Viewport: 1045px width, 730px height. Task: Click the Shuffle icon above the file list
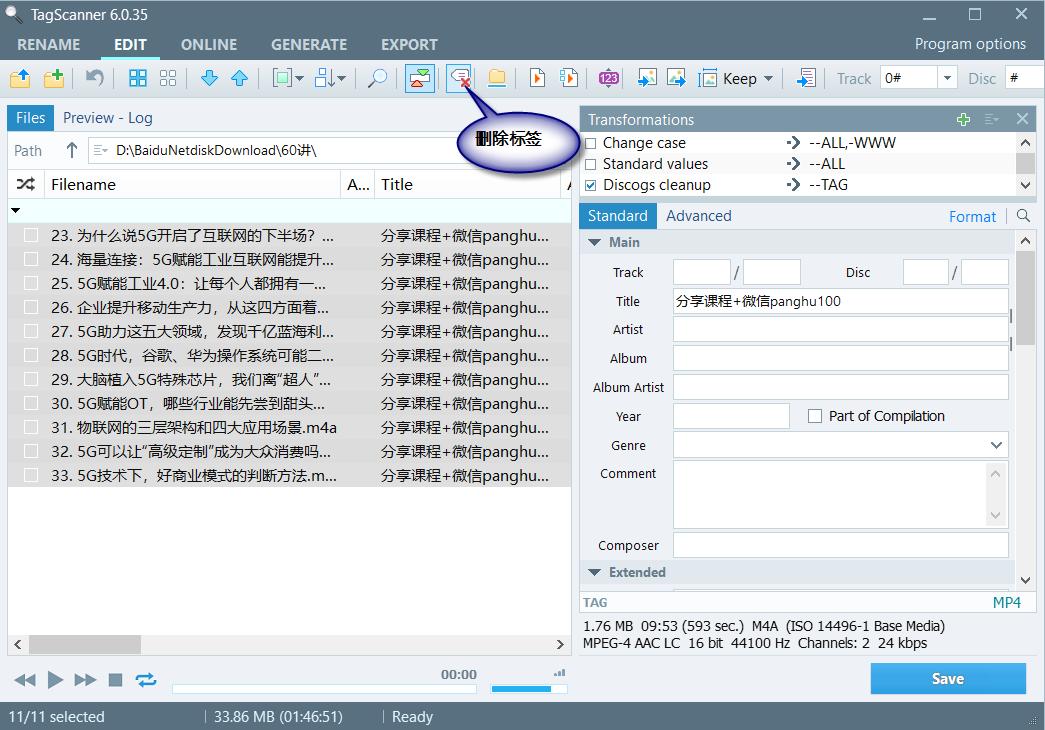(25, 184)
